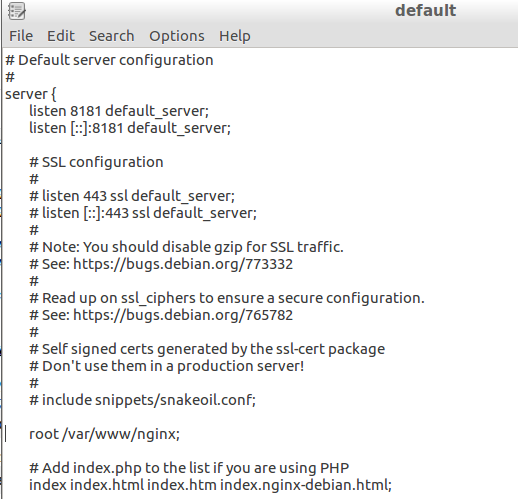Screen dimensions: 518x499
Task: Open the Search menu
Action: (x=112, y=36)
